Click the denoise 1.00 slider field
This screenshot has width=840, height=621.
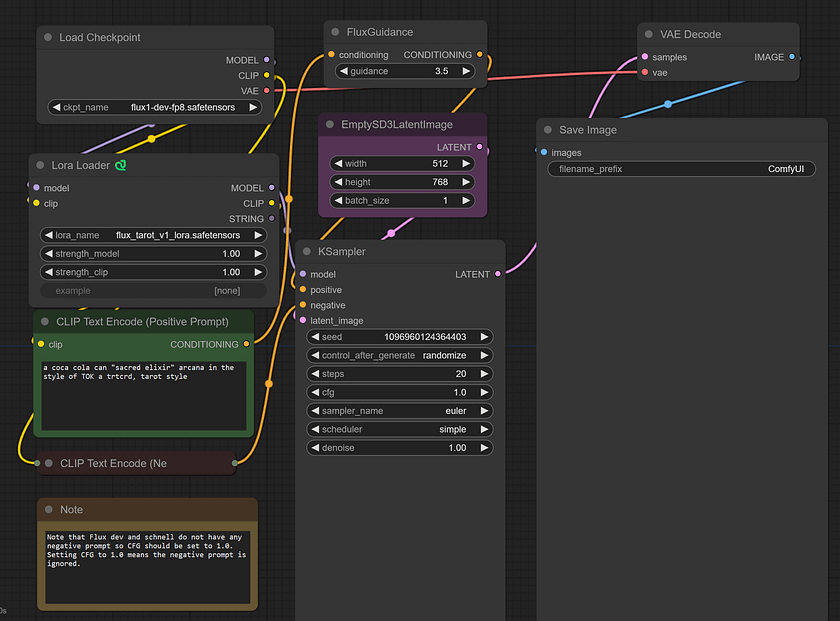pyautogui.click(x=400, y=447)
